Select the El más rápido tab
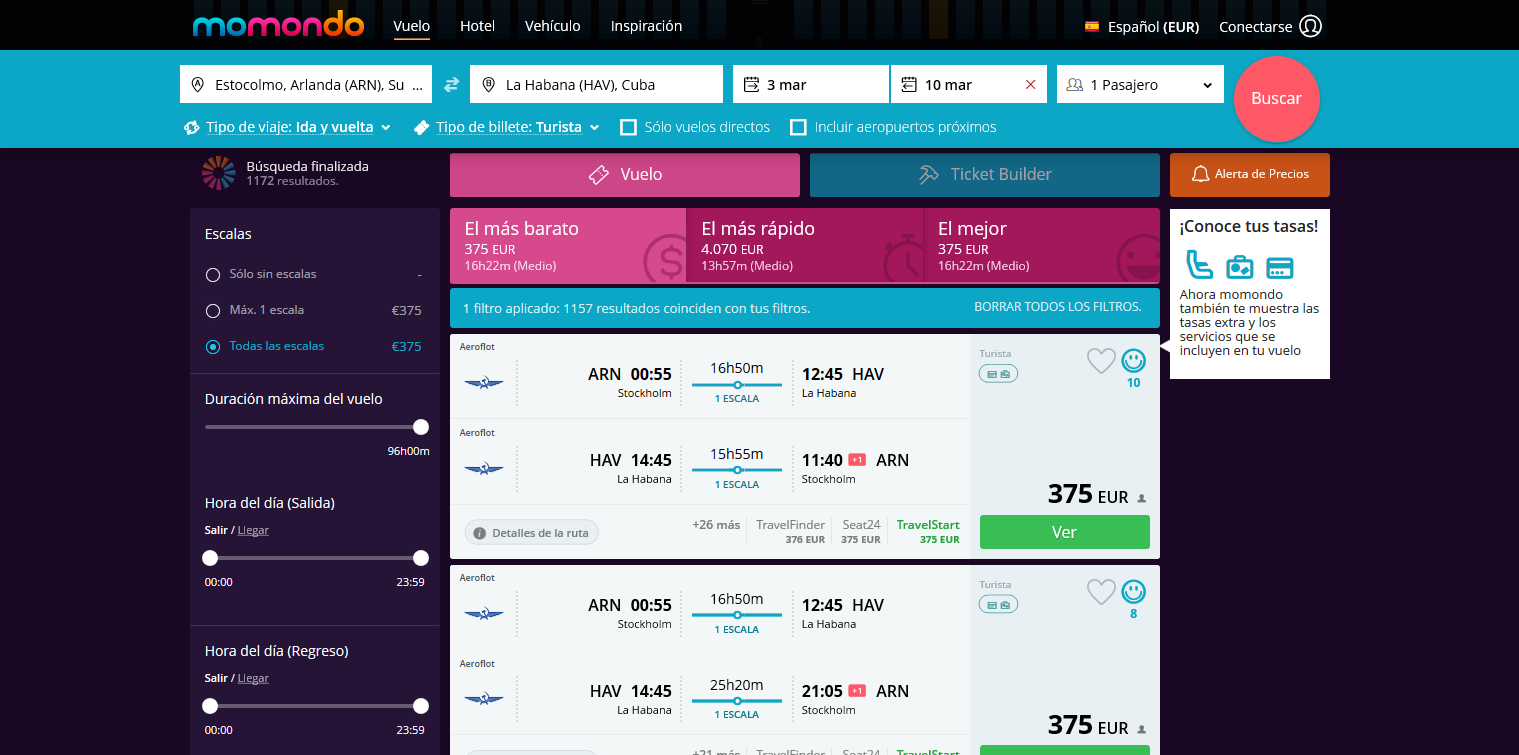The height and width of the screenshot is (755, 1519). pos(804,245)
